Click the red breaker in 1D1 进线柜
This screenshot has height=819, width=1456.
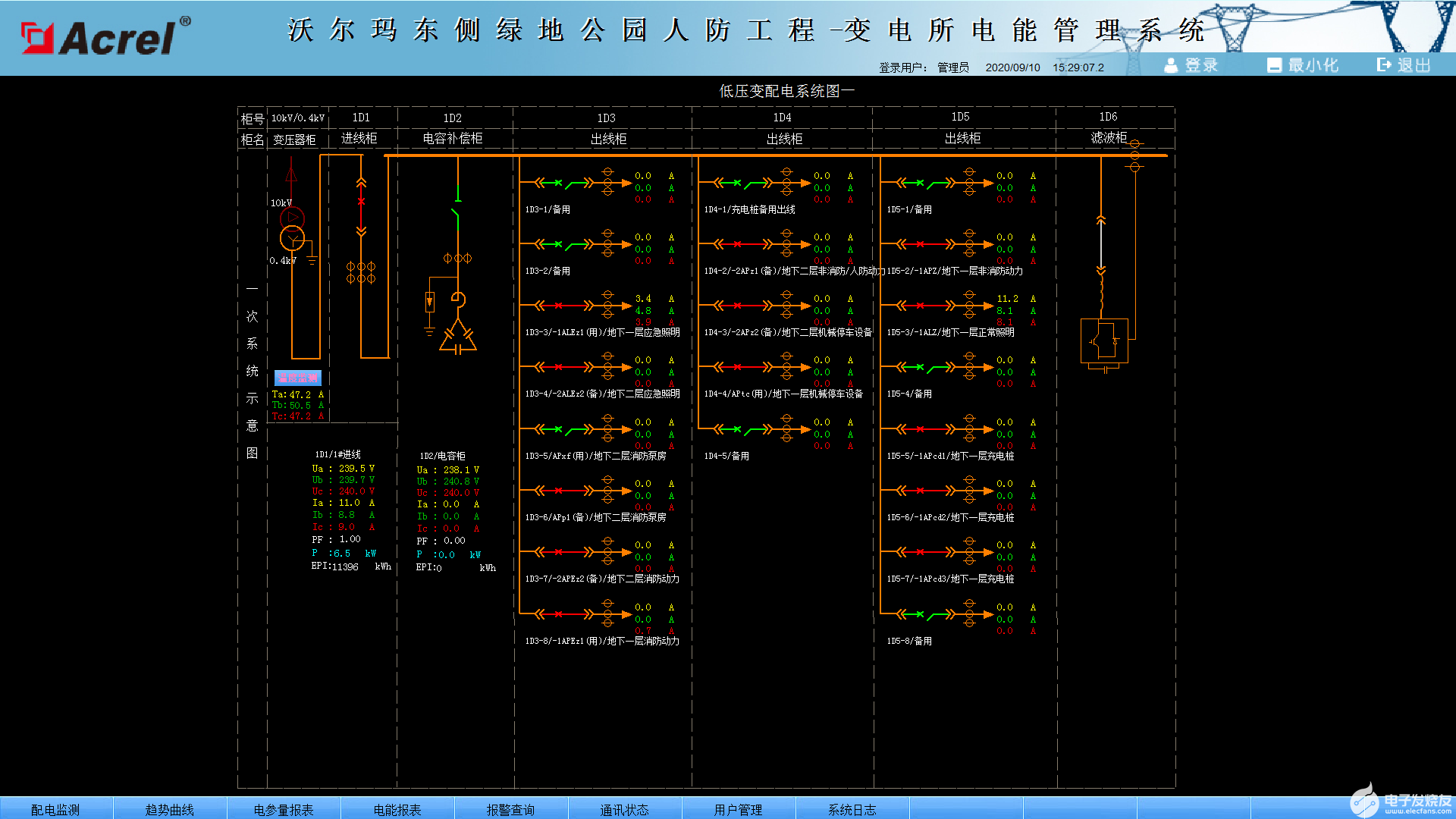point(361,202)
